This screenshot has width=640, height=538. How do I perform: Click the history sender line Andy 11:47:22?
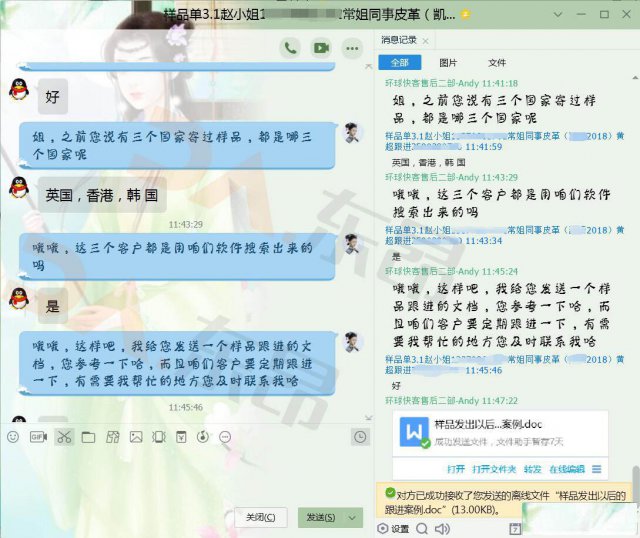[x=451, y=401]
